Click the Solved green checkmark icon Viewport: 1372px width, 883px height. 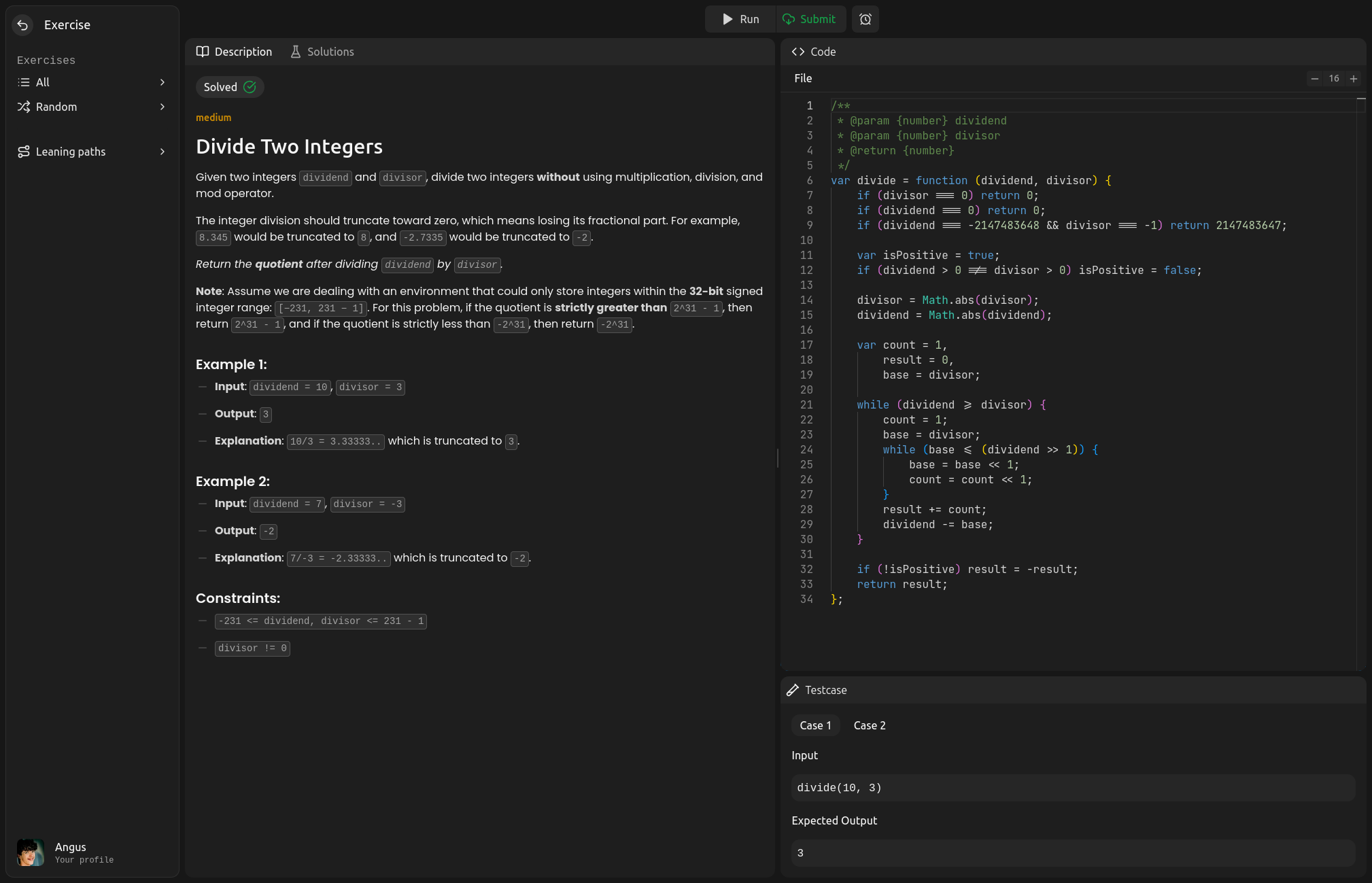pyautogui.click(x=250, y=87)
